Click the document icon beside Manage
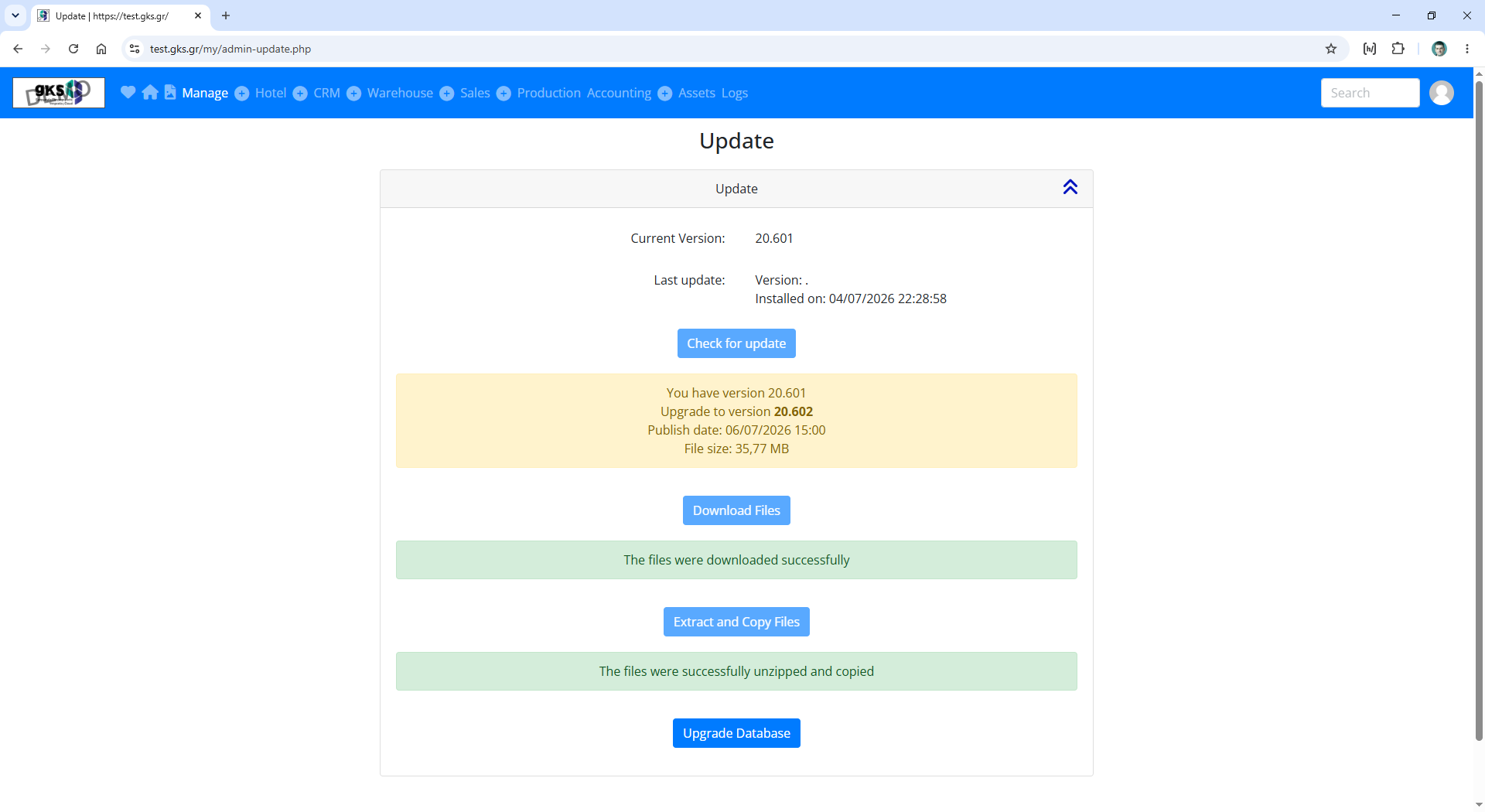The height and width of the screenshot is (812, 1485). [x=170, y=92]
